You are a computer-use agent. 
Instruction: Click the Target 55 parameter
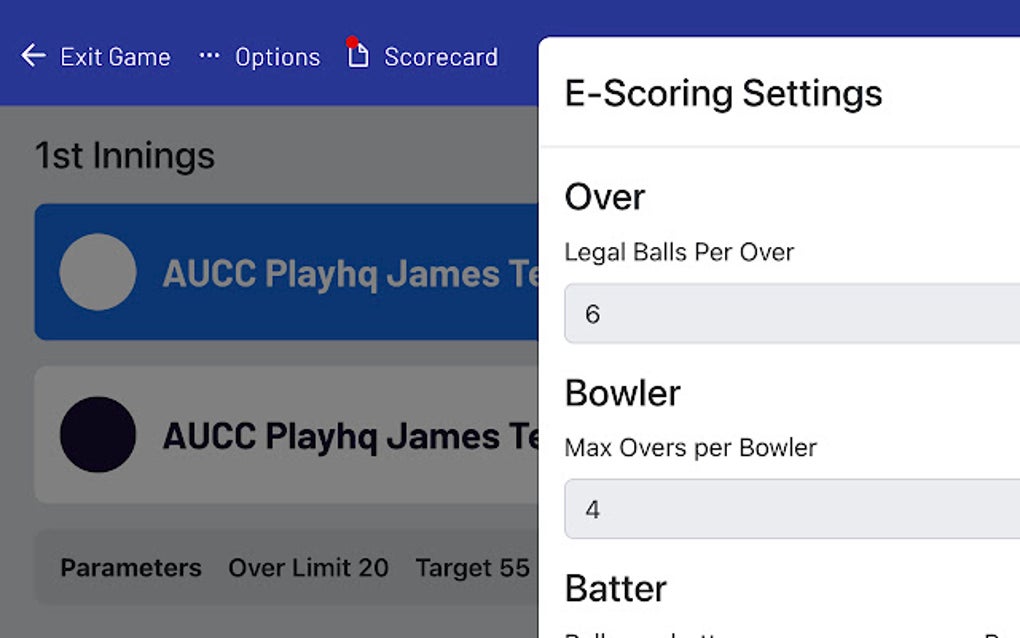(471, 568)
